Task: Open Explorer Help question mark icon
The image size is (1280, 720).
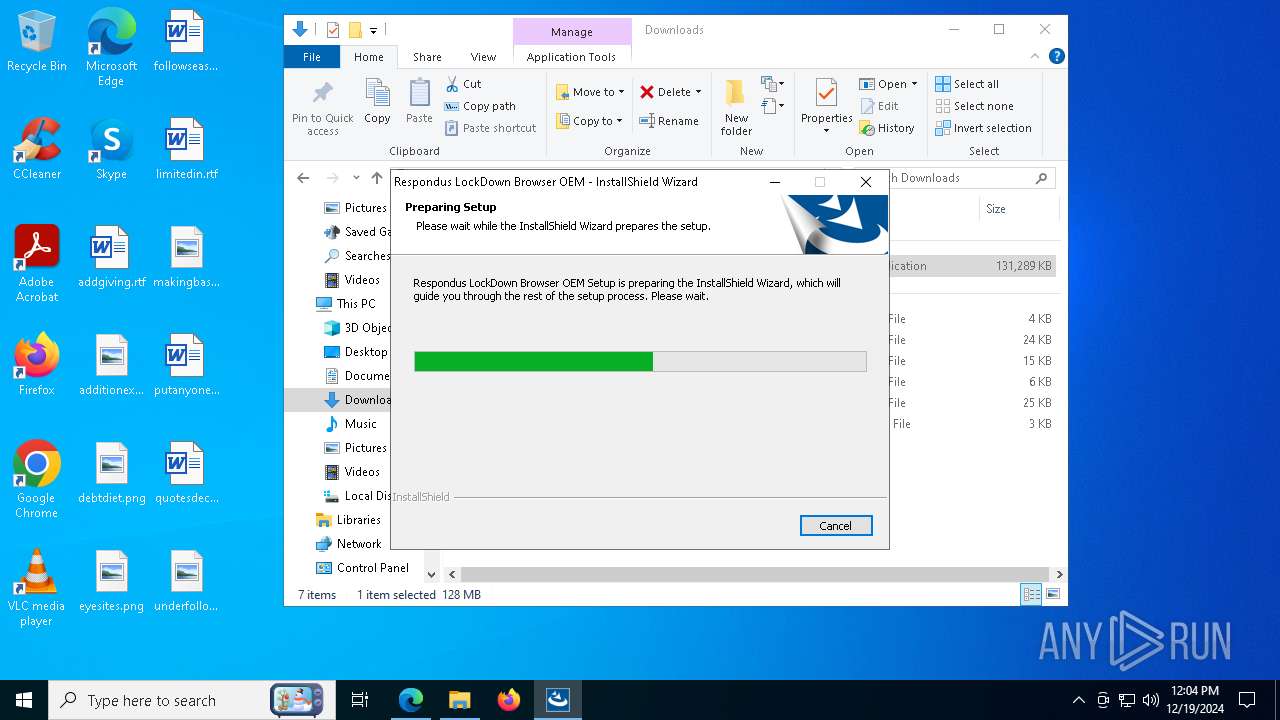Action: point(1056,57)
